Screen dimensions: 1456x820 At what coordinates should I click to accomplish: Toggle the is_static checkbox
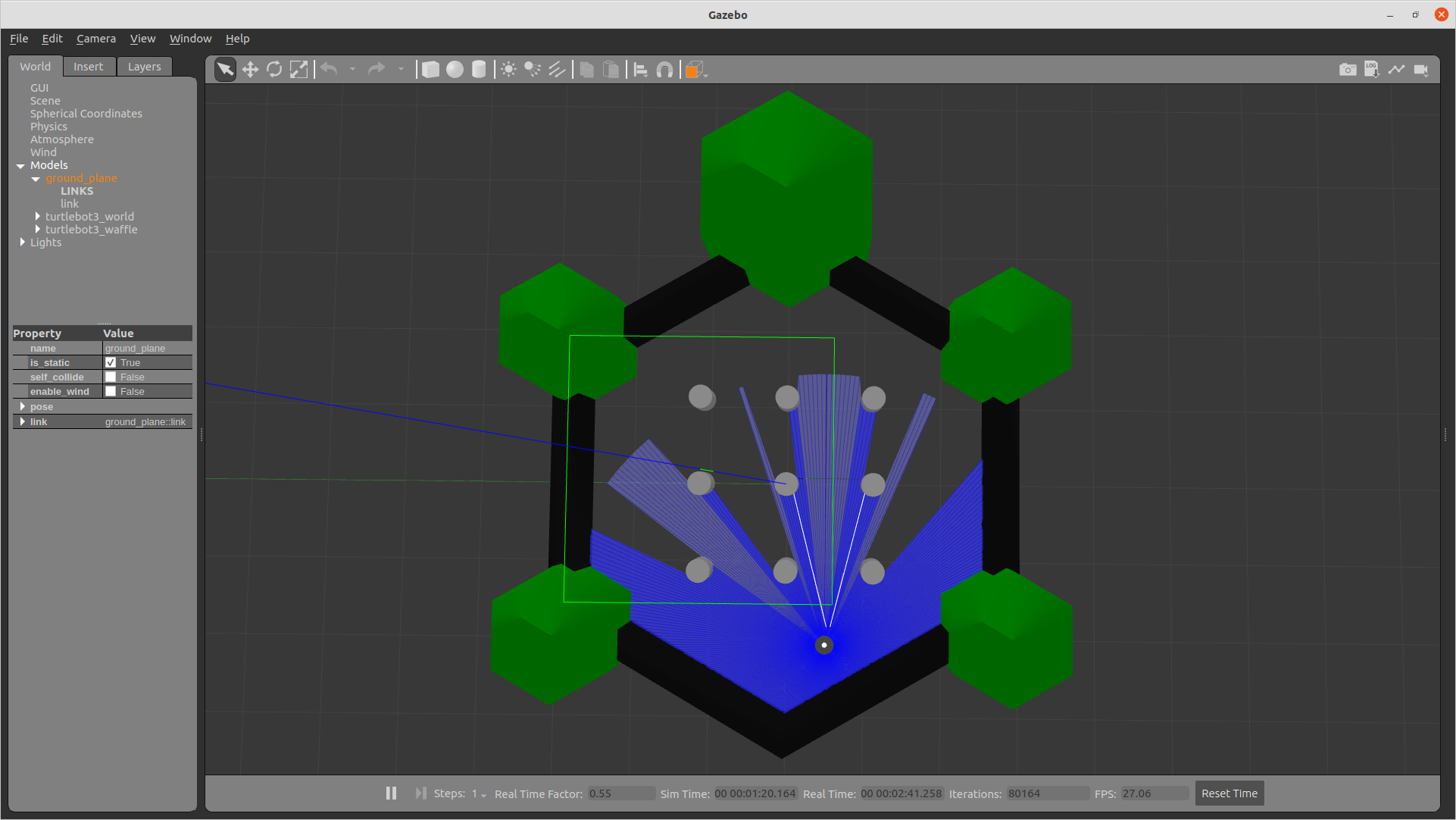tap(111, 363)
